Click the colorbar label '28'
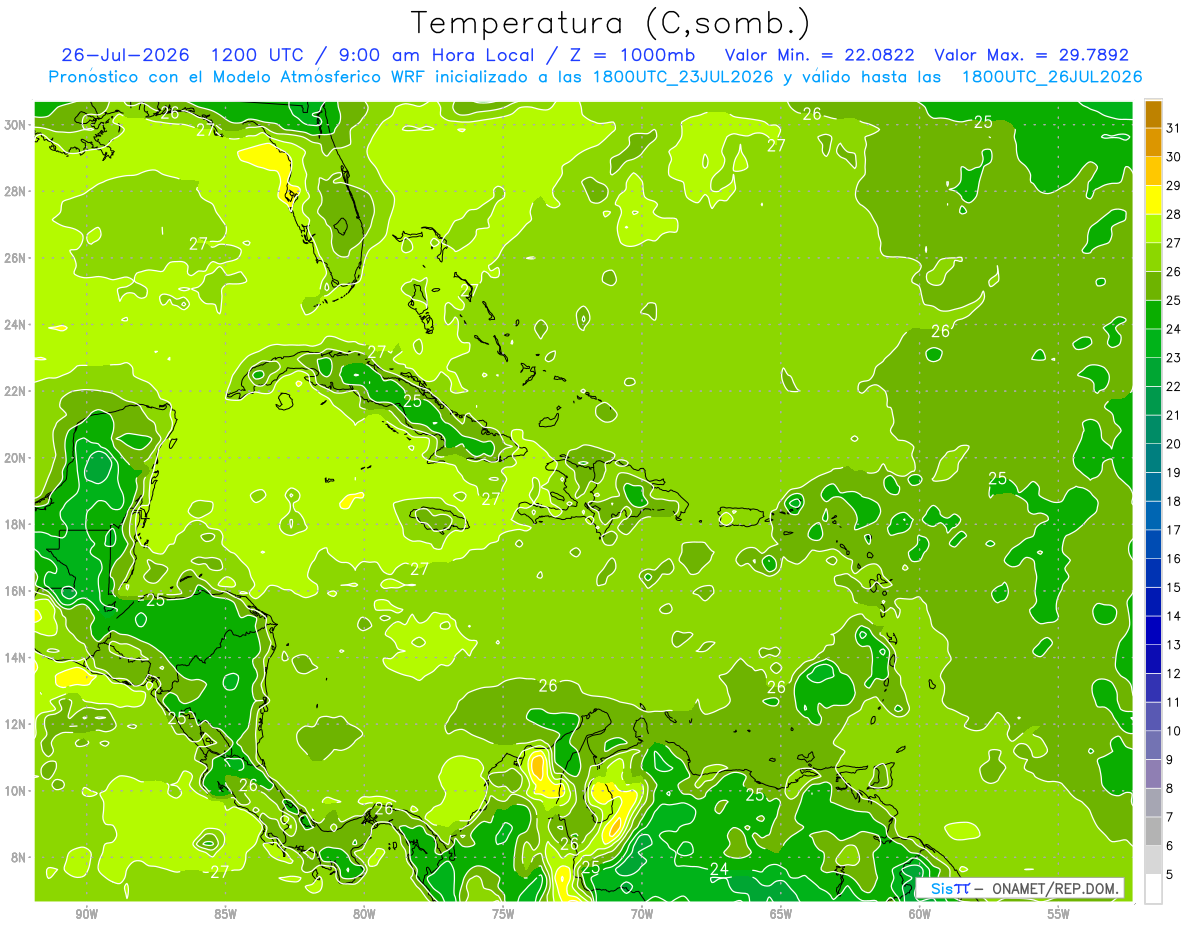 click(x=1174, y=214)
